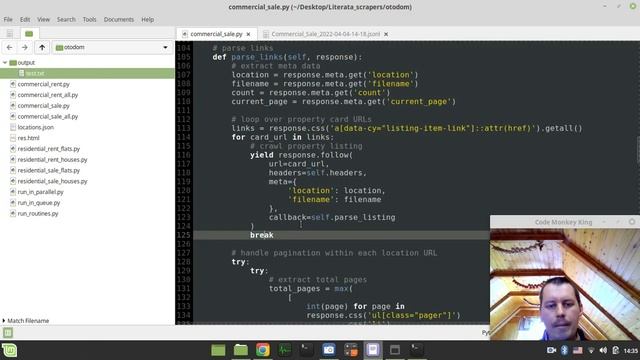Open the Search menu
Image resolution: width=640 pixels, height=360 pixels.
pyautogui.click(x=66, y=19)
